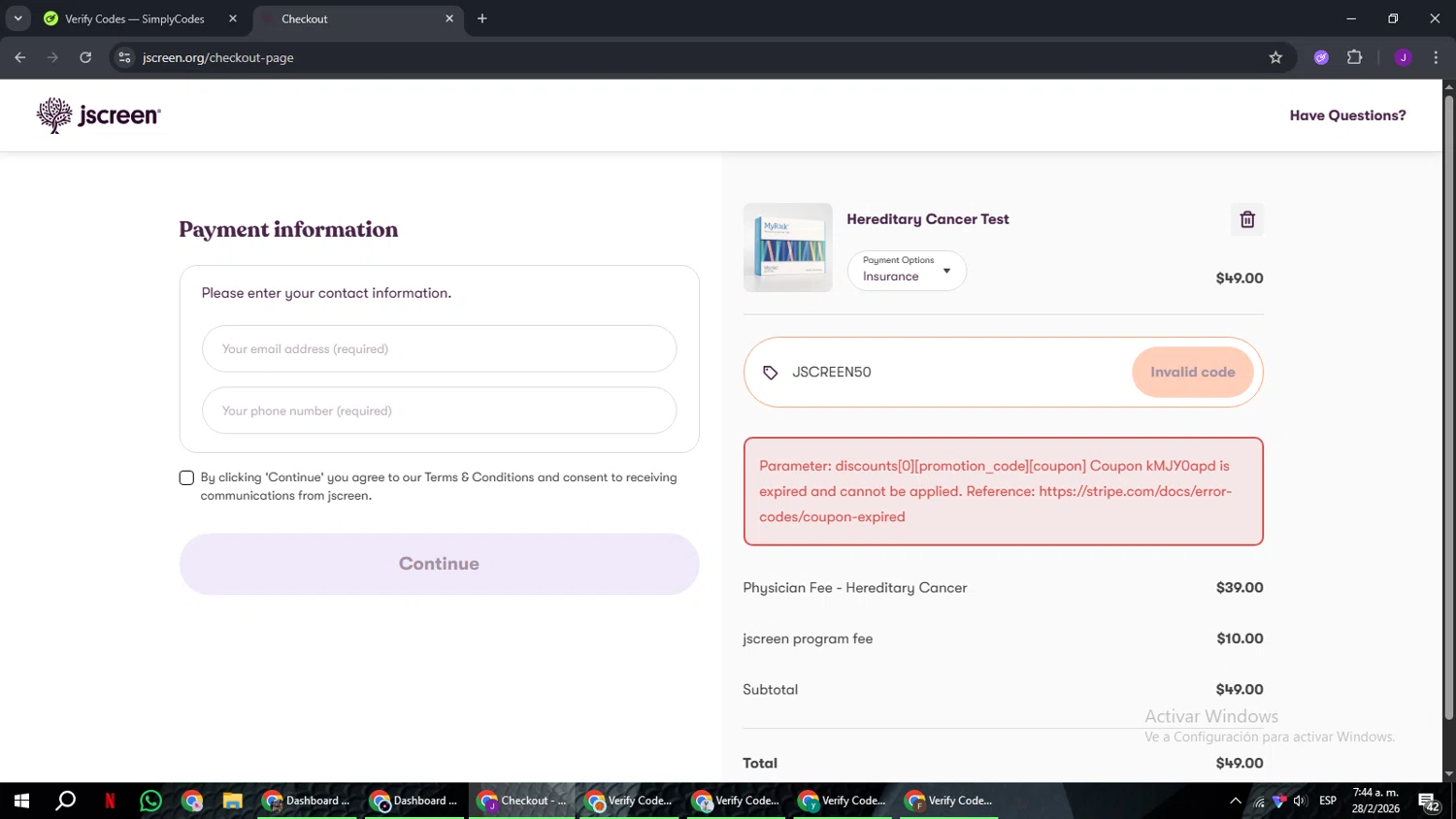This screenshot has width=1456, height=819.
Task: Click the address bar URL
Action: [217, 57]
